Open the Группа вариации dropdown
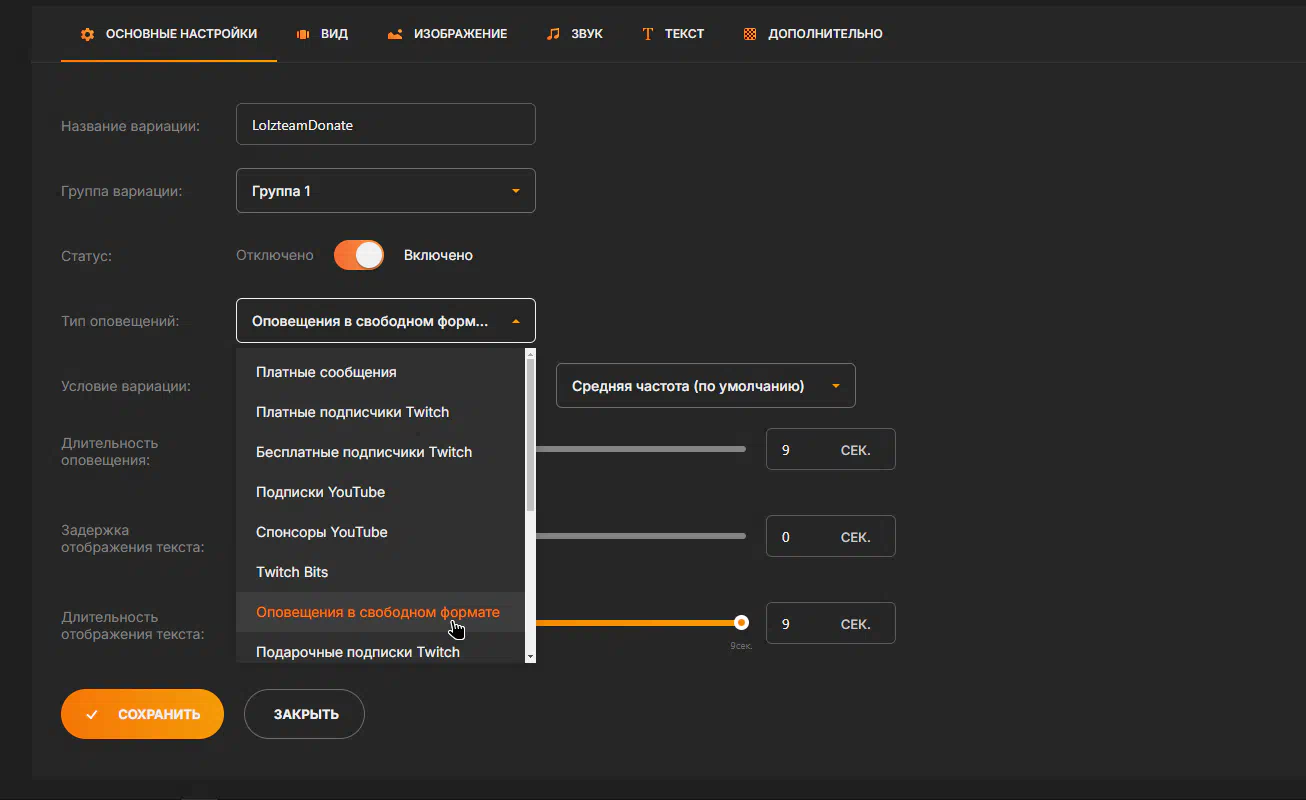Image resolution: width=1306 pixels, height=800 pixels. tap(385, 191)
